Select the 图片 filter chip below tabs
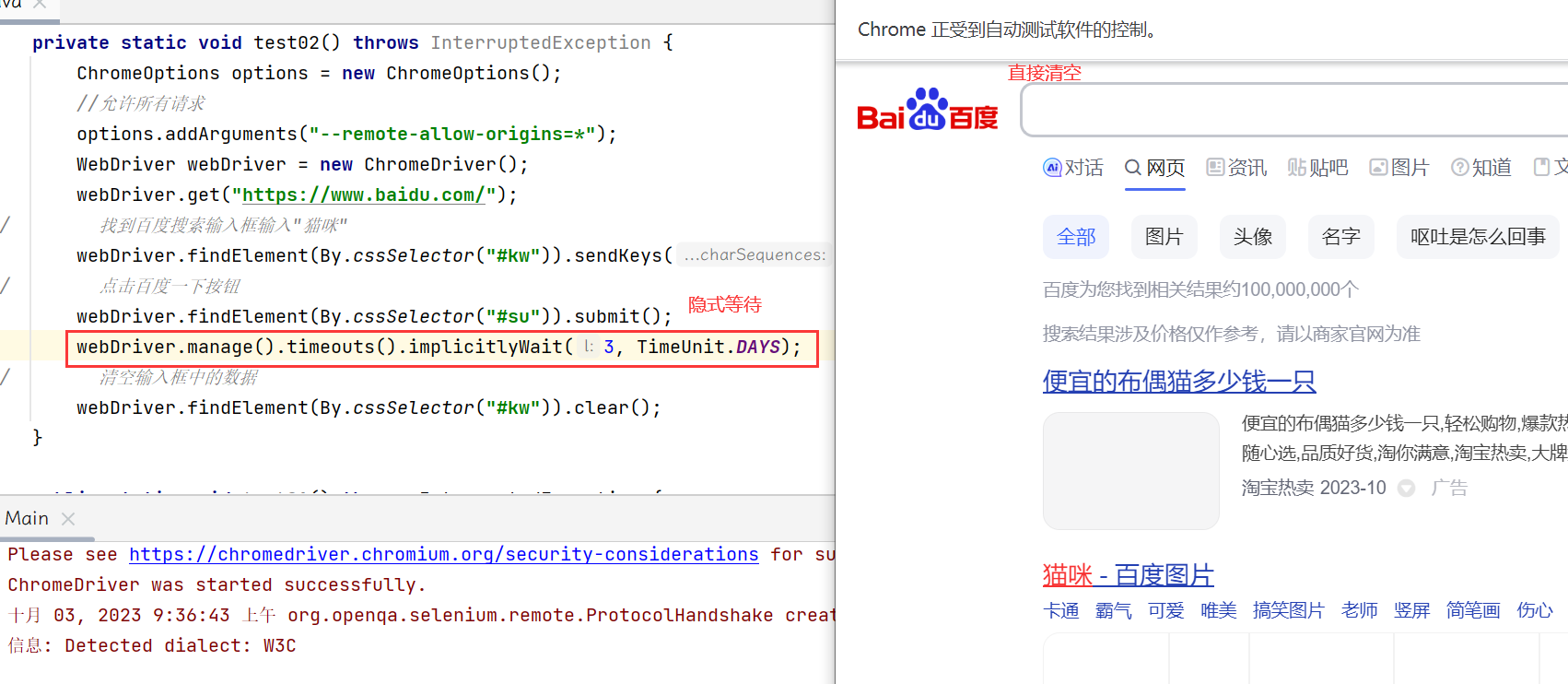This screenshot has width=1568, height=684. coord(1164,237)
